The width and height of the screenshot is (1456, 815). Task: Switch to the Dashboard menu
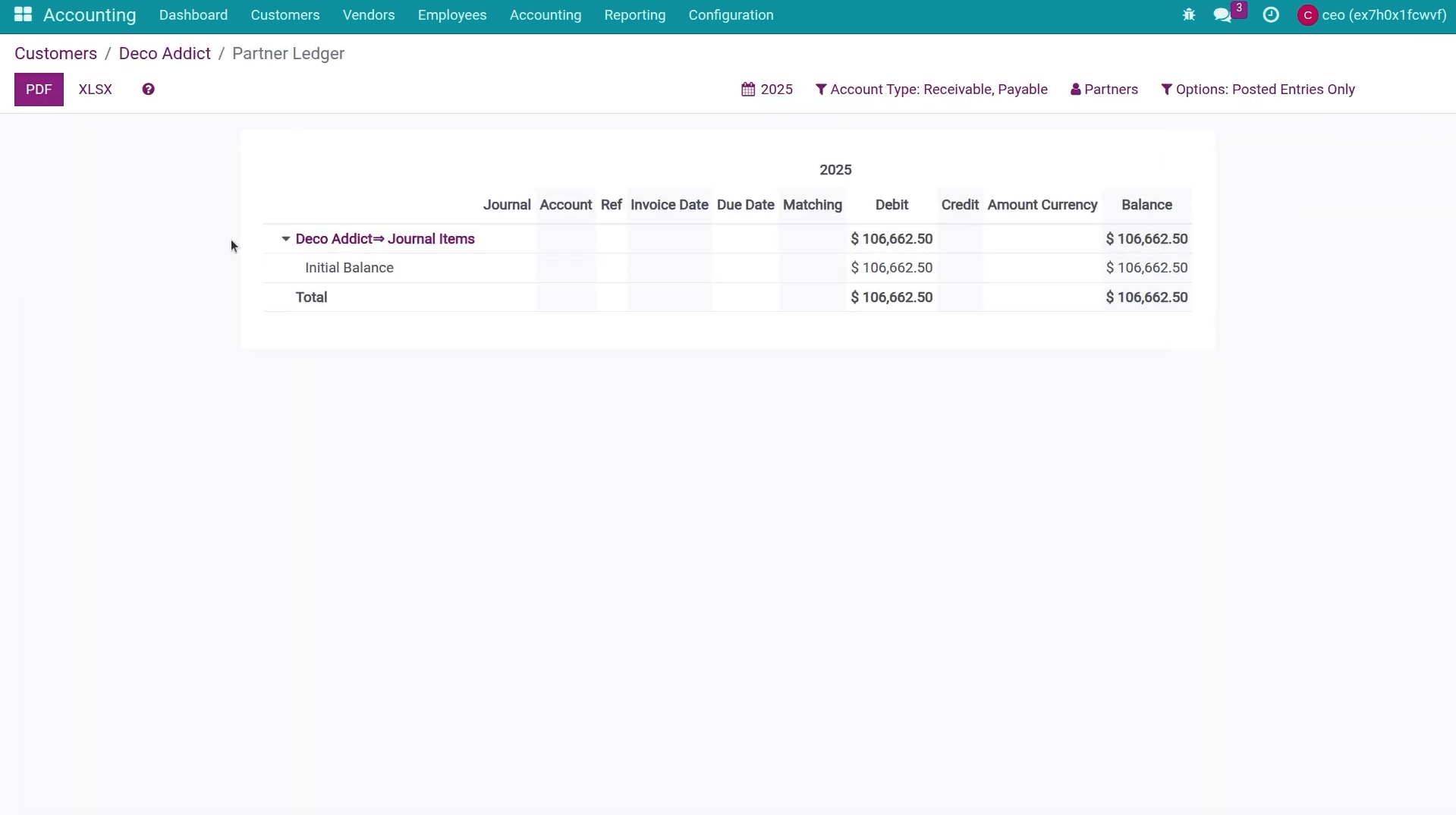tap(193, 15)
